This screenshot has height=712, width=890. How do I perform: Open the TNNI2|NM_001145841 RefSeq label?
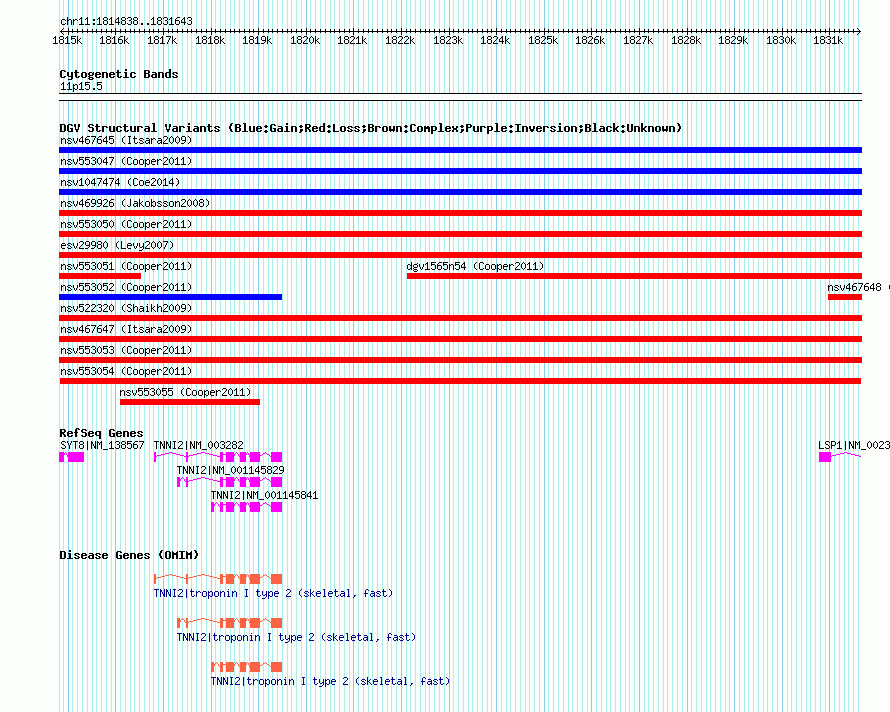tap(265, 495)
